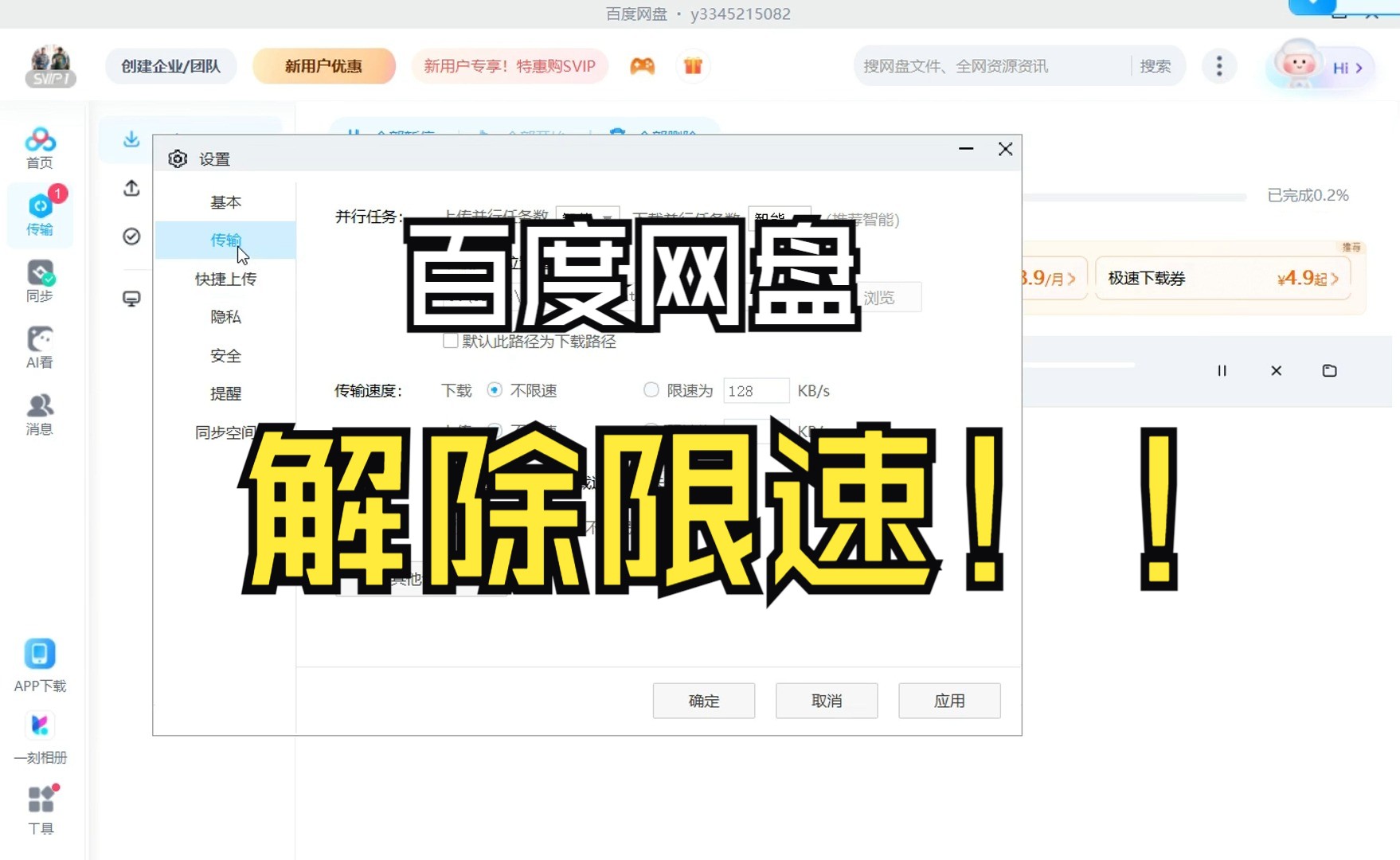Image resolution: width=1400 pixels, height=860 pixels.
Task: Open the three-dot more menu
Action: (x=1219, y=66)
